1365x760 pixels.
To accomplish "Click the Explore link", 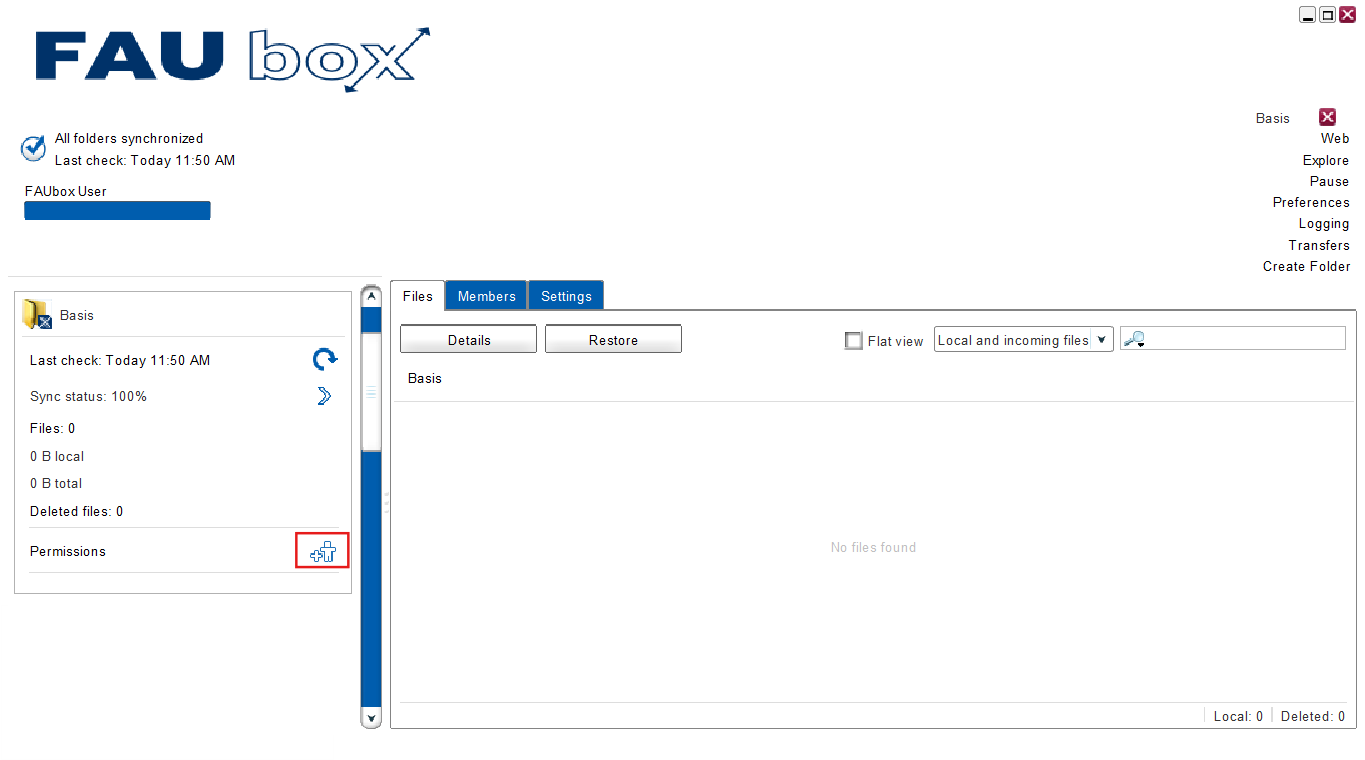I will [1326, 160].
